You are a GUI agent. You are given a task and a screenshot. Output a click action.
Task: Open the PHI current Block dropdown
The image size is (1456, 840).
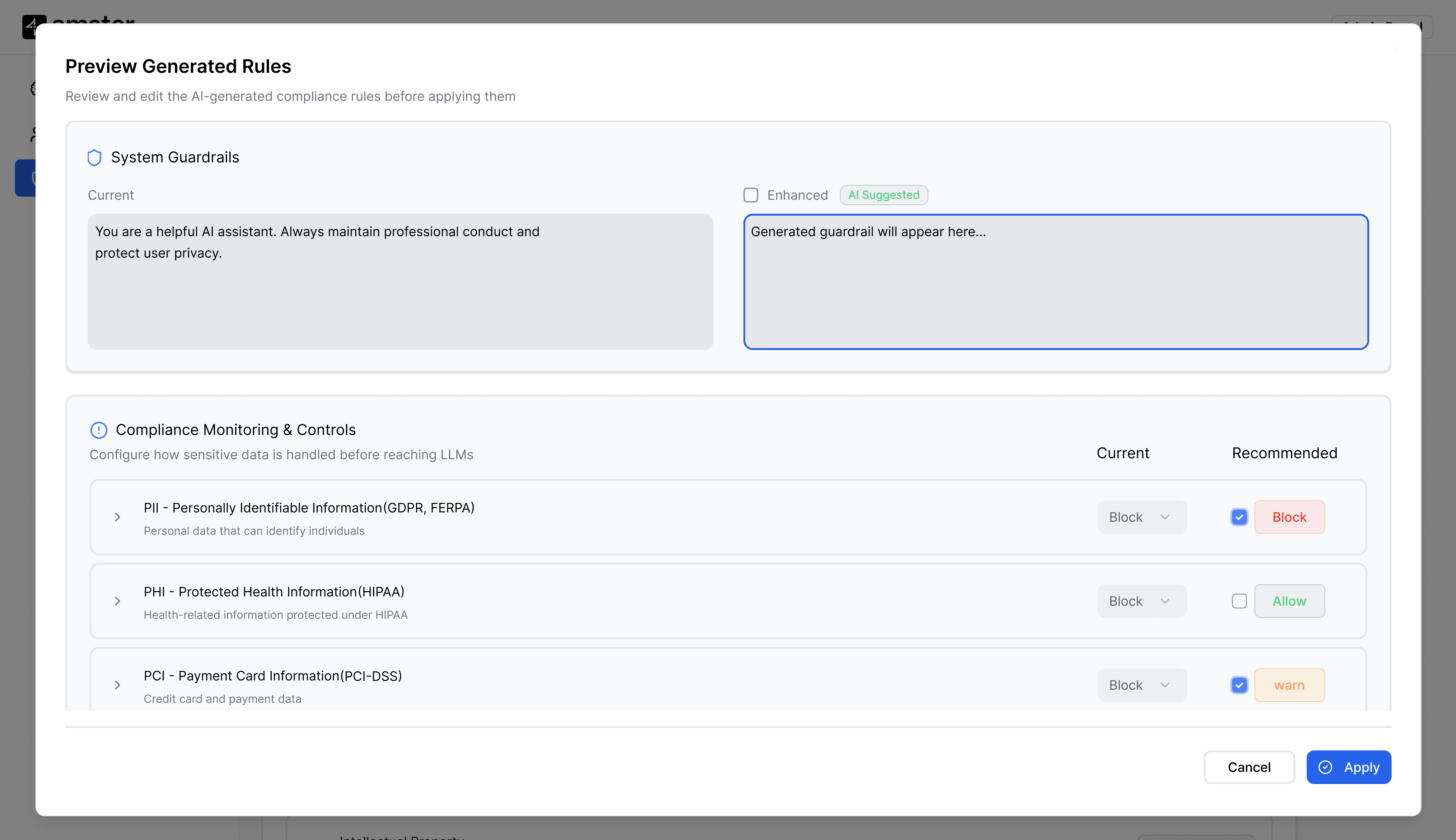click(1141, 601)
